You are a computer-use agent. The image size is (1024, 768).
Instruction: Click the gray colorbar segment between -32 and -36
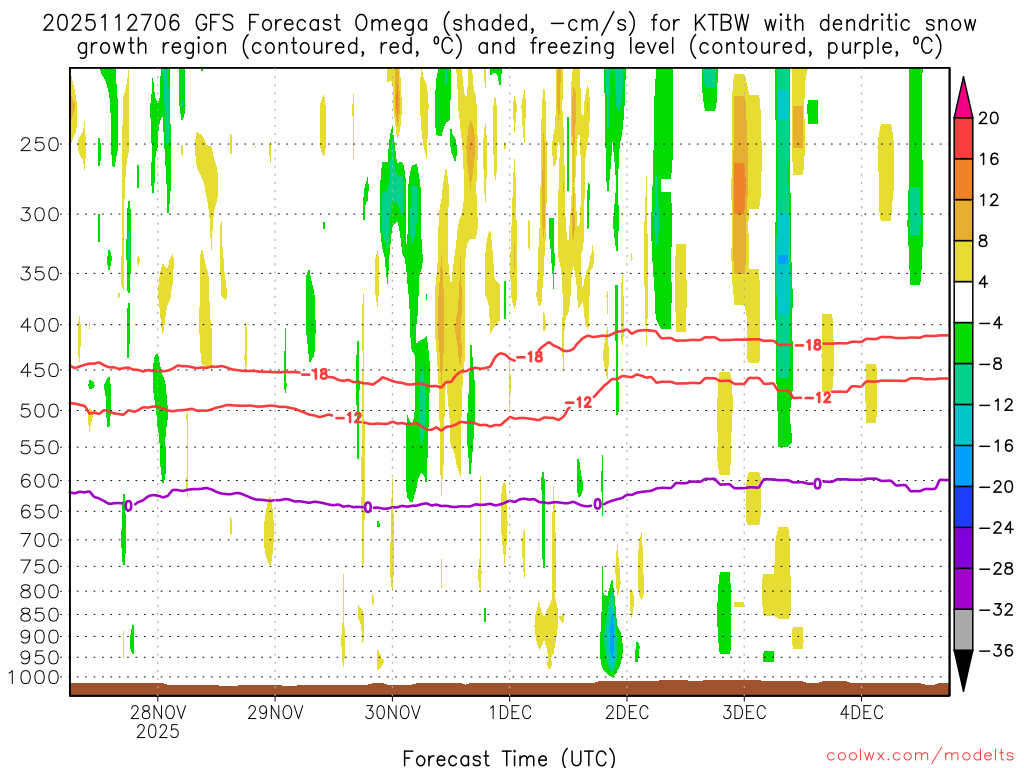point(963,630)
